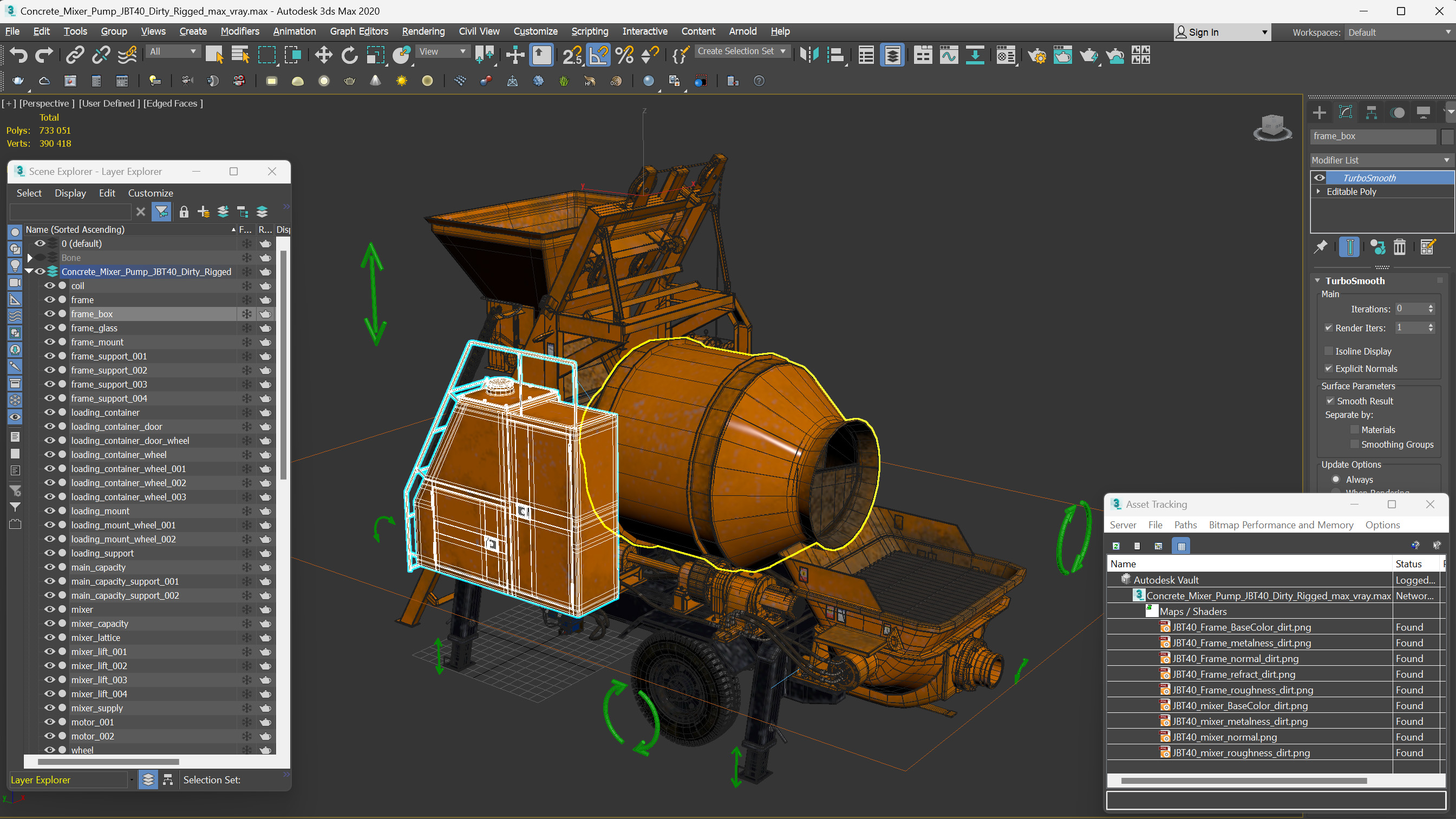This screenshot has width=1456, height=819.
Task: Activate the Select and Rotate tool
Action: click(x=349, y=55)
